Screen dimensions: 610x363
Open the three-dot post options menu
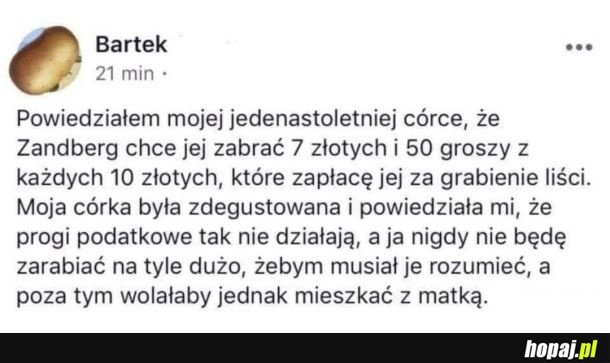coord(579,47)
